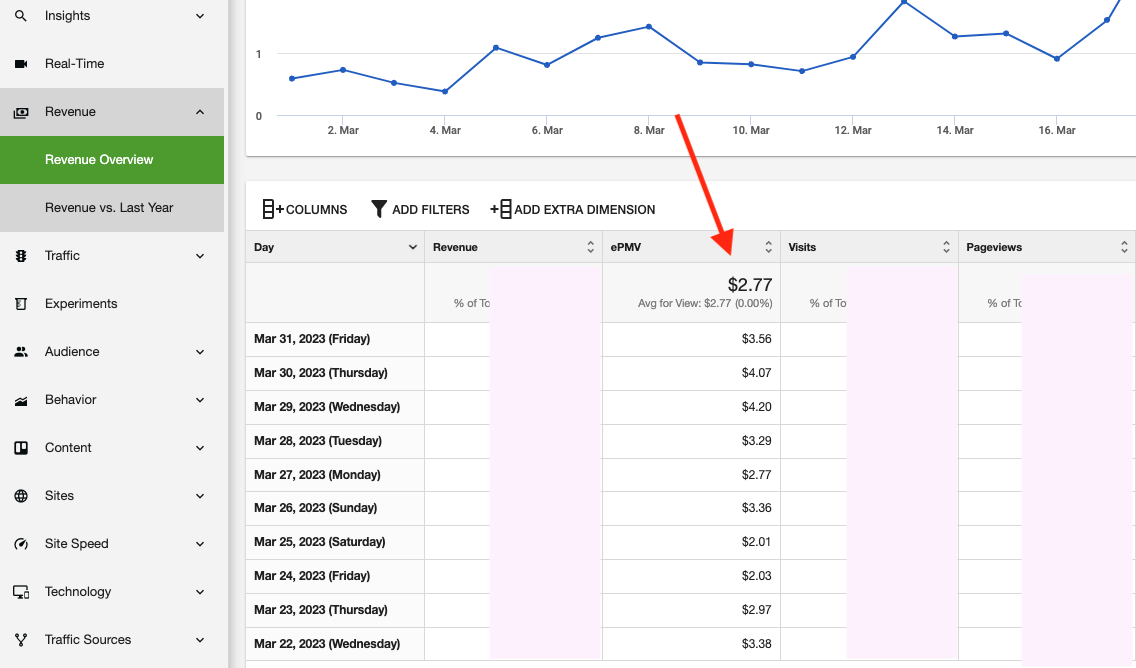Expand the Insights menu chevron
This screenshot has height=668, width=1136.
(x=200, y=16)
